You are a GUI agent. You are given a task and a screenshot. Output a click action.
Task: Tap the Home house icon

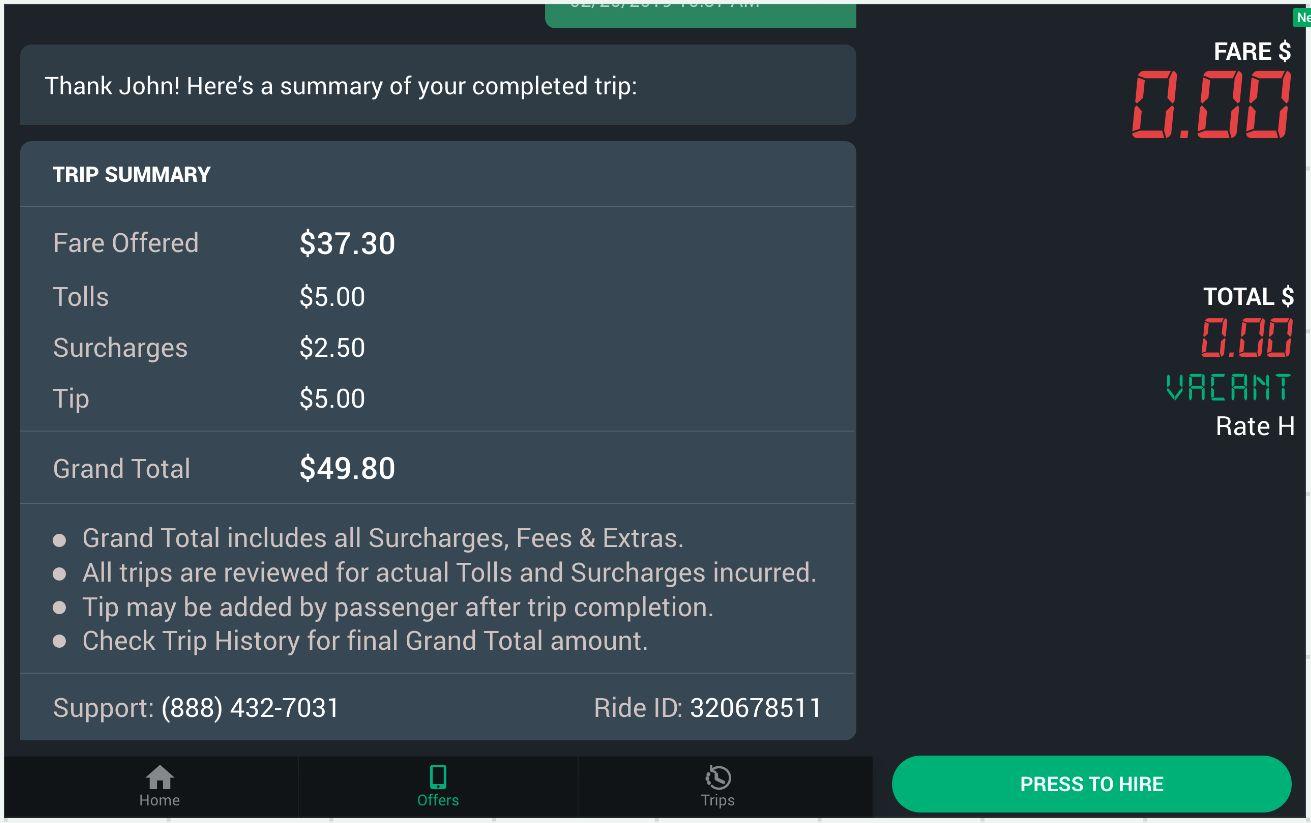pos(159,778)
